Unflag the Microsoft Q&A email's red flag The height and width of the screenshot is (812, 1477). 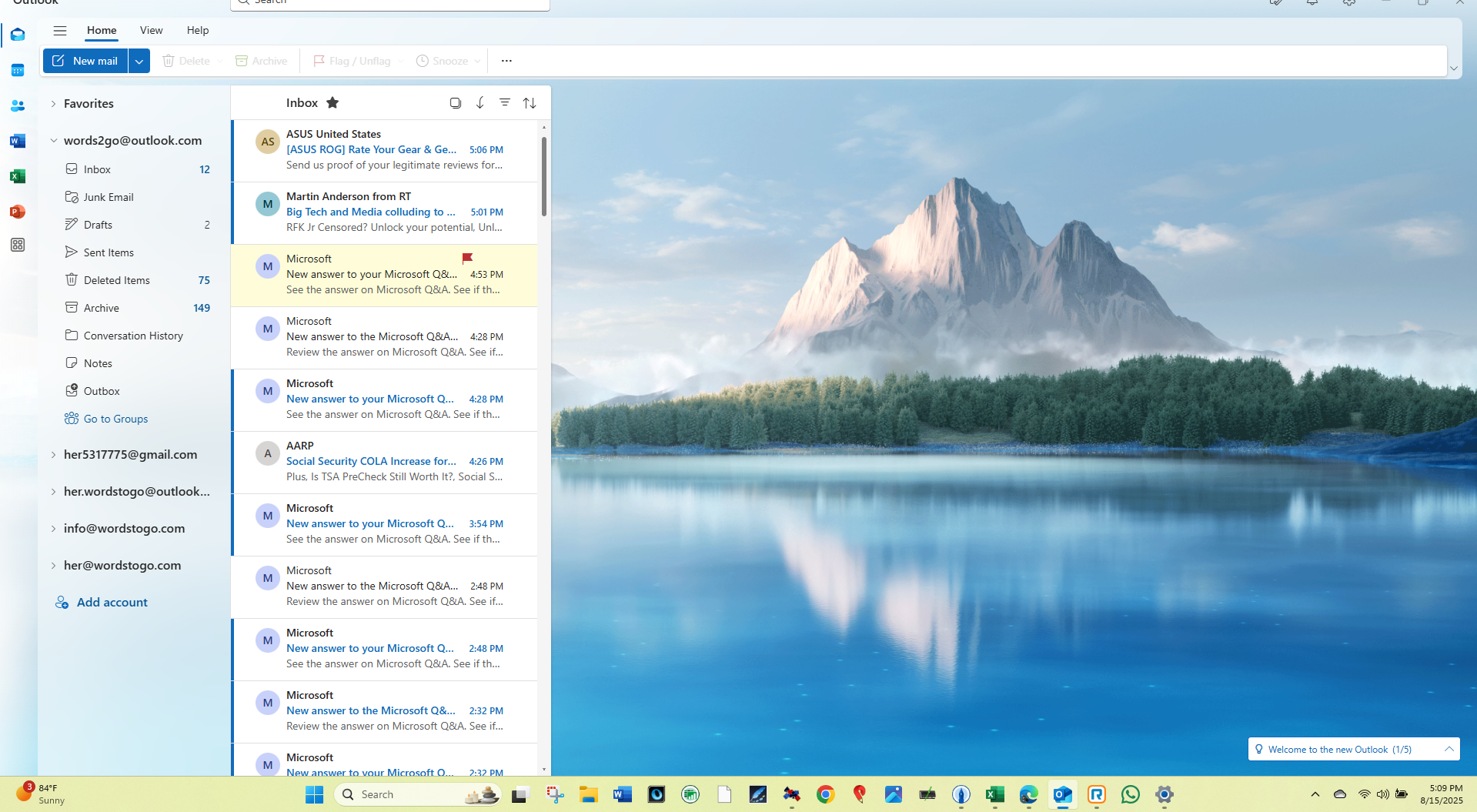(467, 258)
